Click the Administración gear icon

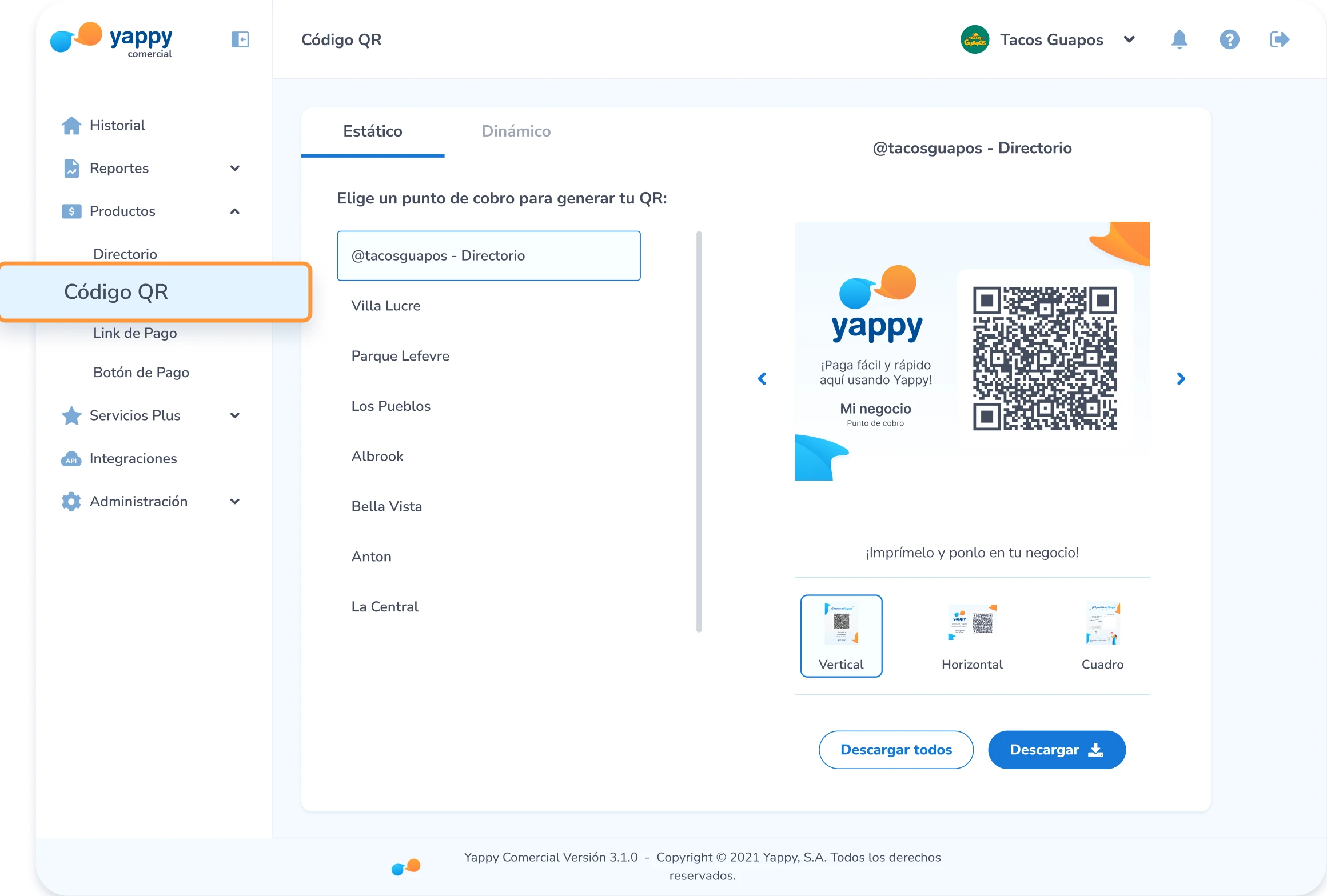coord(71,502)
